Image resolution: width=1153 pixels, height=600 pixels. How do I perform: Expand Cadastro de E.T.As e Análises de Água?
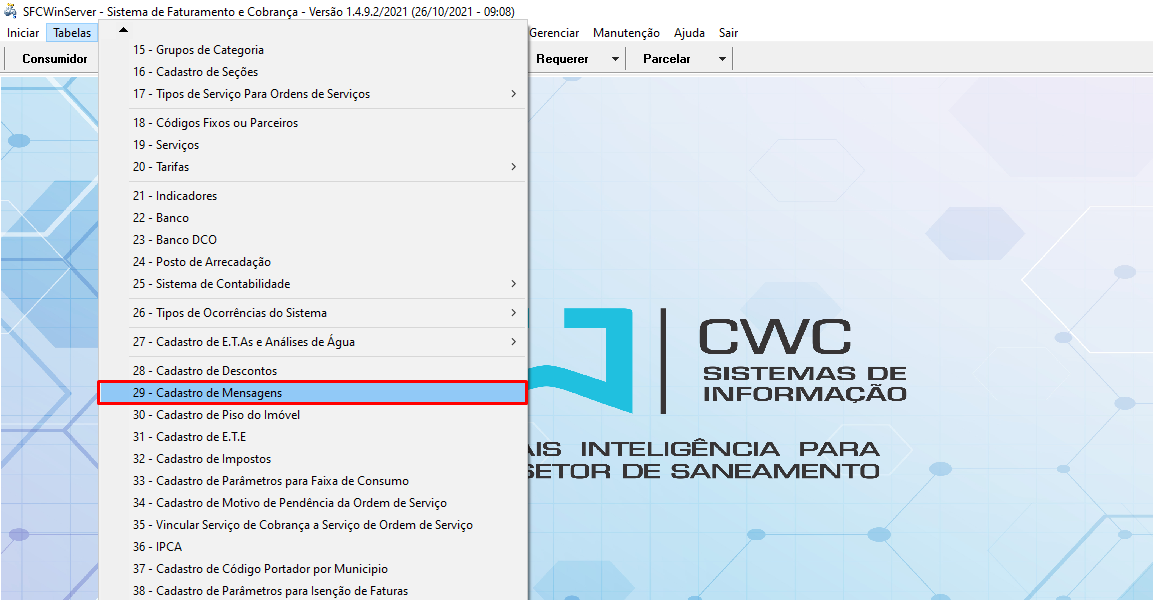[x=513, y=342]
